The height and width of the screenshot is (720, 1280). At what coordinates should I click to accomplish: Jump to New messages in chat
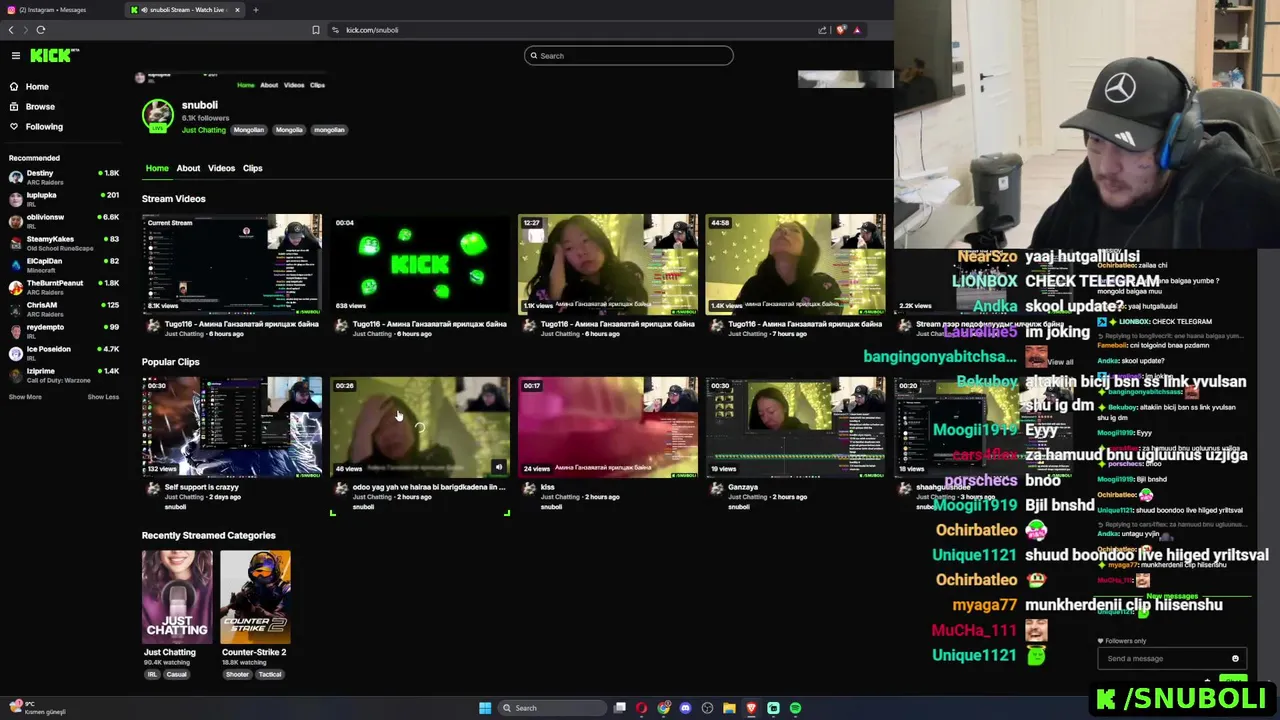(x=1171, y=596)
